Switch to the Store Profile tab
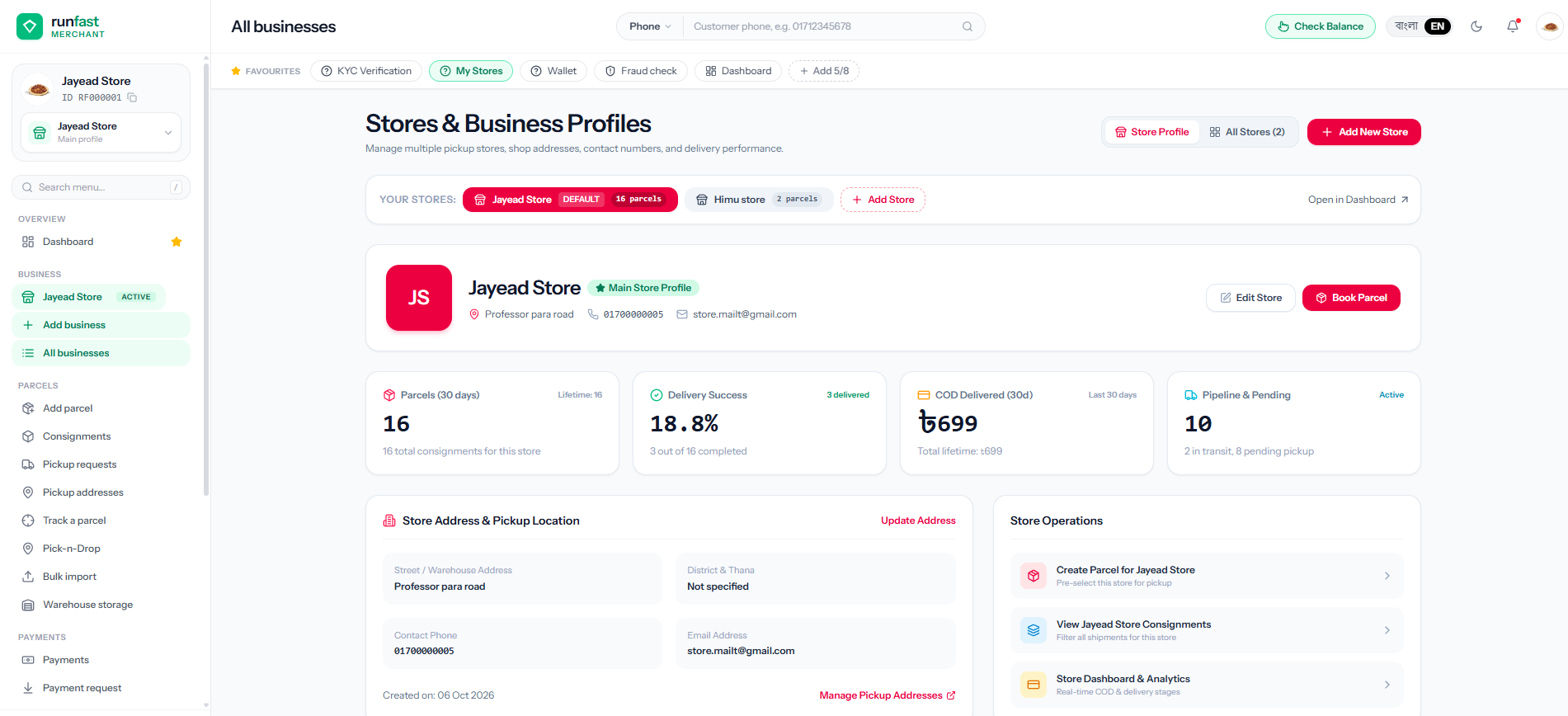The image size is (1568, 716). [1152, 132]
